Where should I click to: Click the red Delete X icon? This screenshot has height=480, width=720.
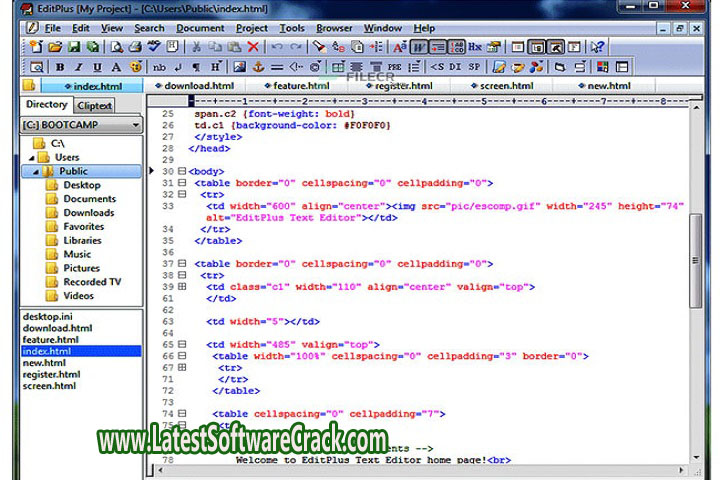click(x=253, y=47)
